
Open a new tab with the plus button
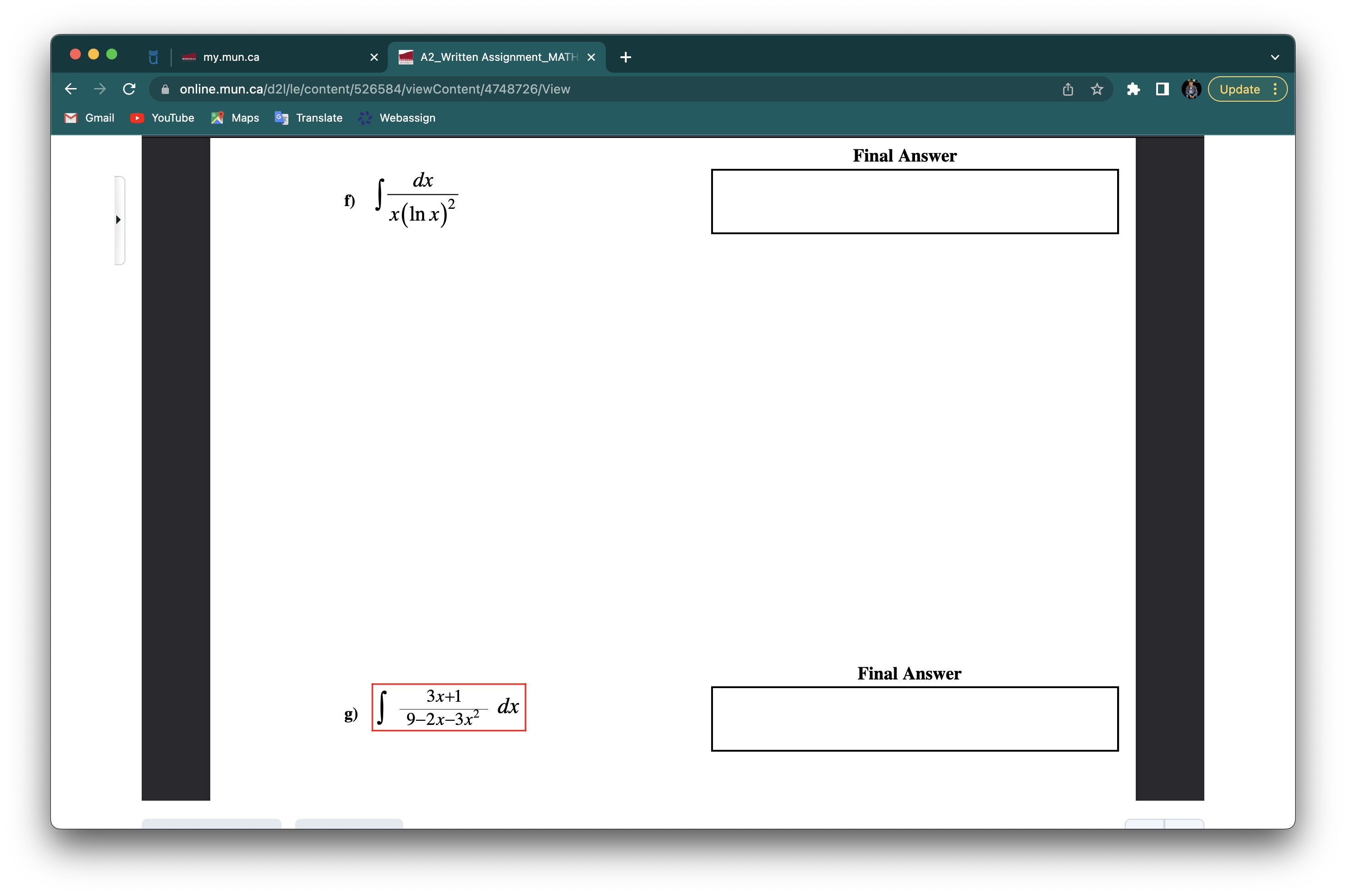625,57
